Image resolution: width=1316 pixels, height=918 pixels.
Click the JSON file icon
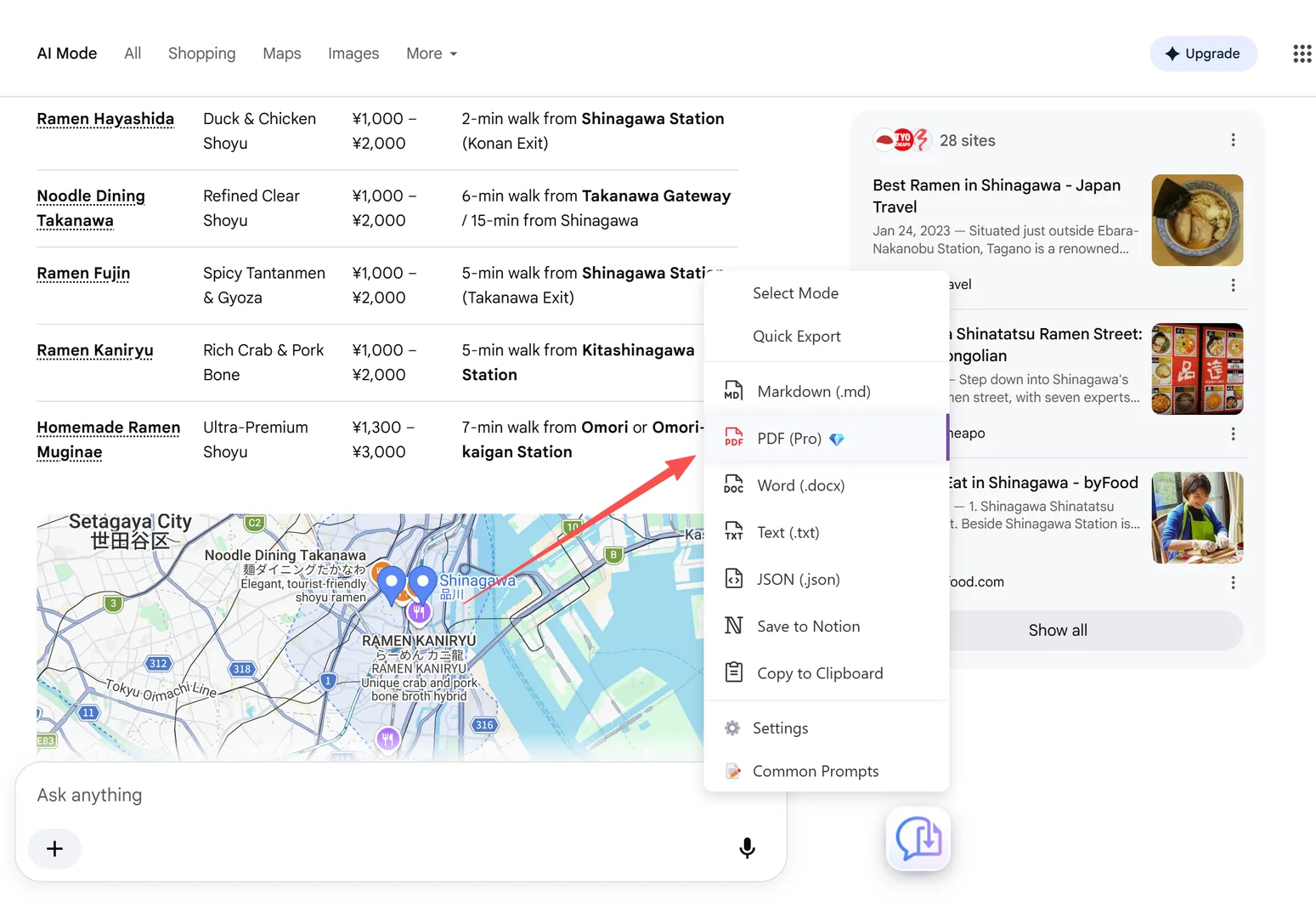point(733,579)
